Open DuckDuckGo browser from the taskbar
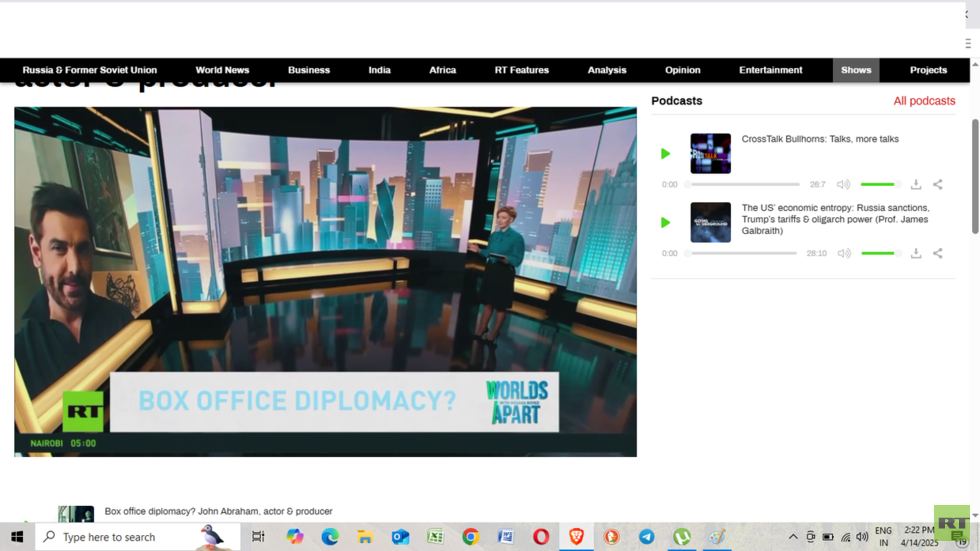Viewport: 980px width, 551px height. coord(611,537)
